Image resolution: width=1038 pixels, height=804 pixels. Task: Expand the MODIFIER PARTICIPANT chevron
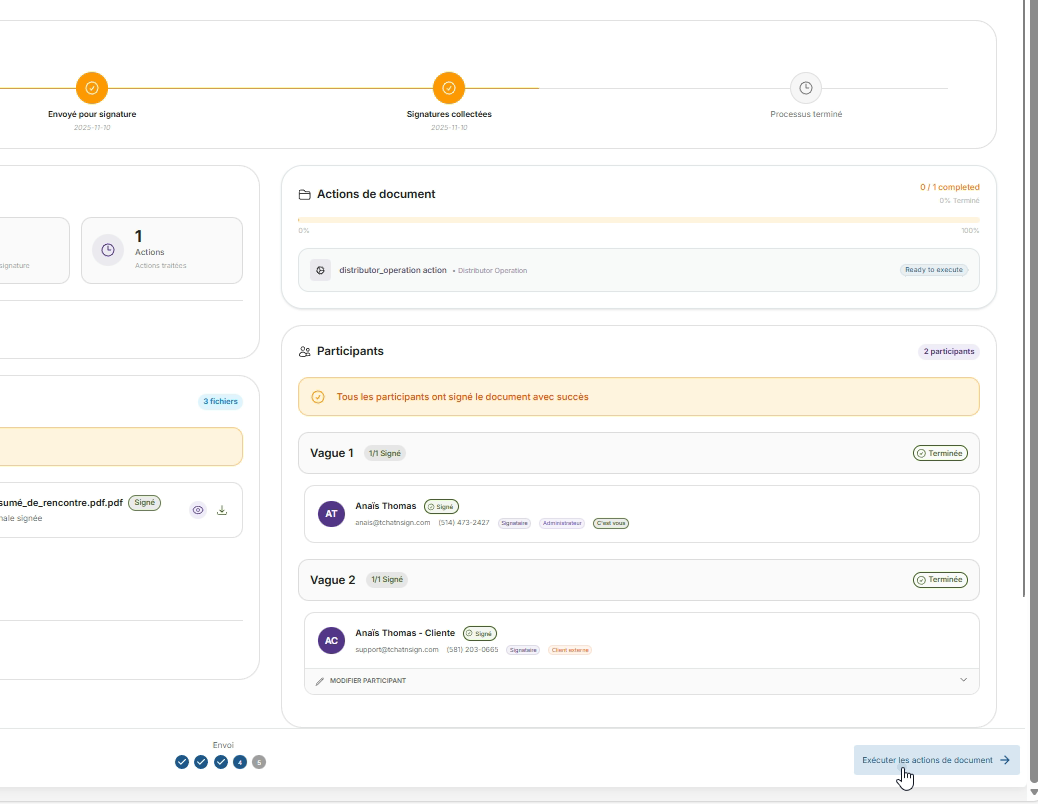(x=963, y=680)
